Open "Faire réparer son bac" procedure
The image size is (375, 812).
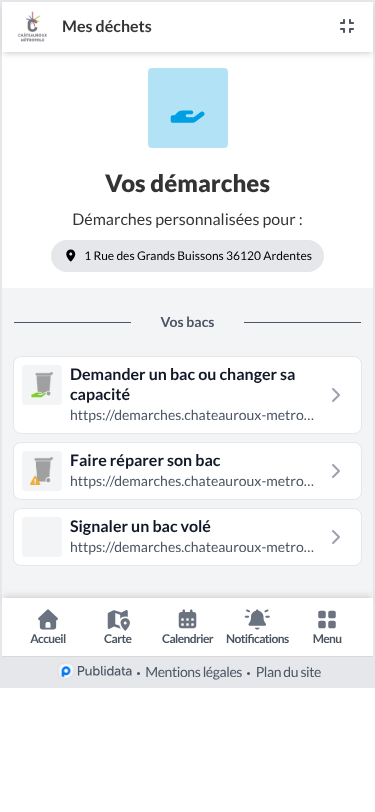point(188,471)
